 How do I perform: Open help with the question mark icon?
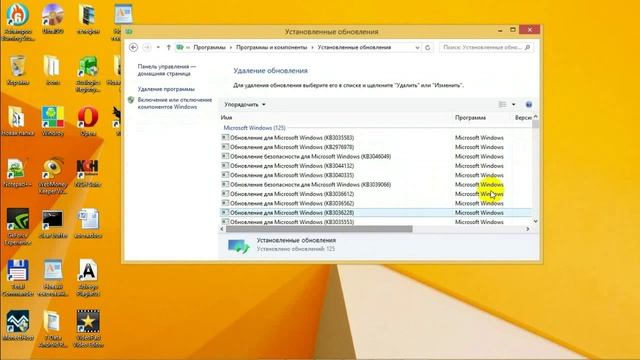529,104
